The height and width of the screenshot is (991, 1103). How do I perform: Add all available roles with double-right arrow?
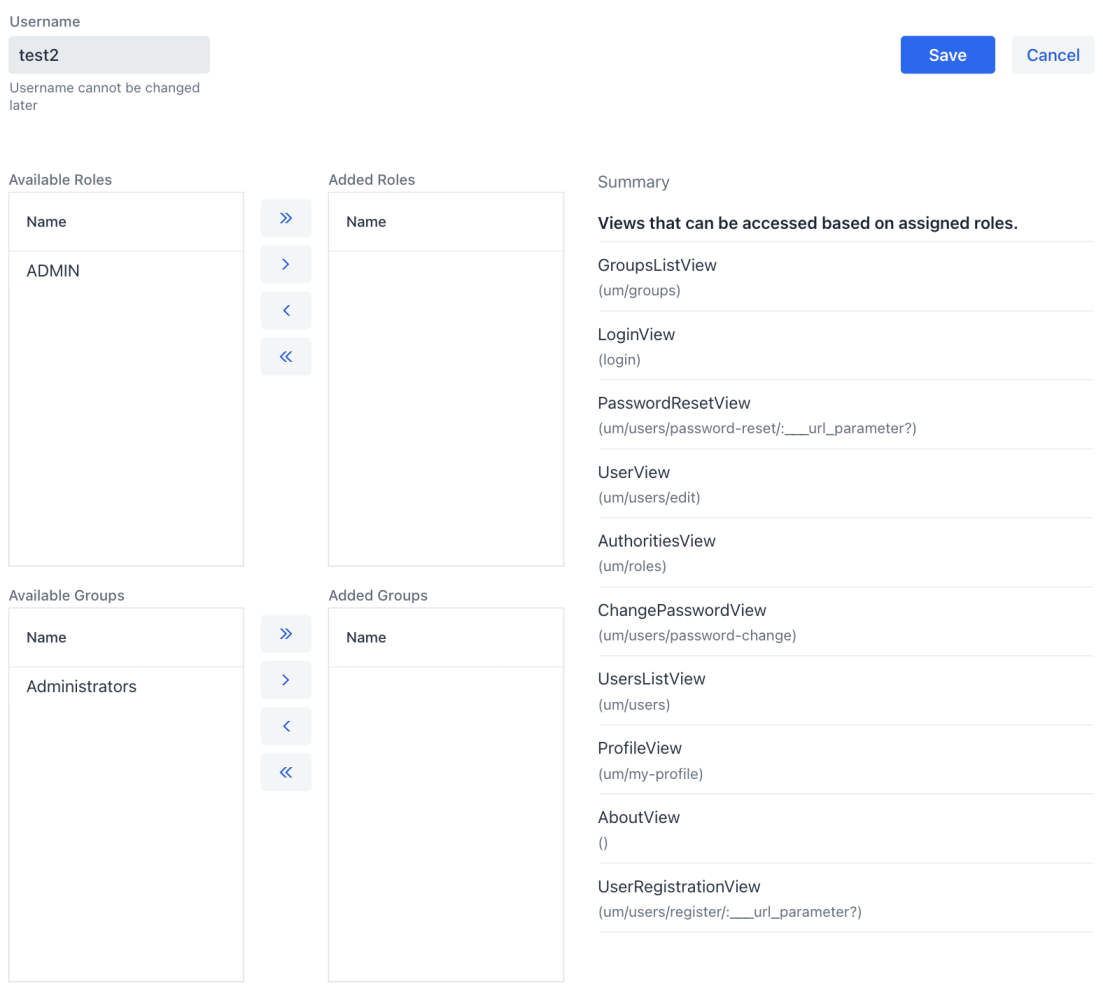coord(286,218)
